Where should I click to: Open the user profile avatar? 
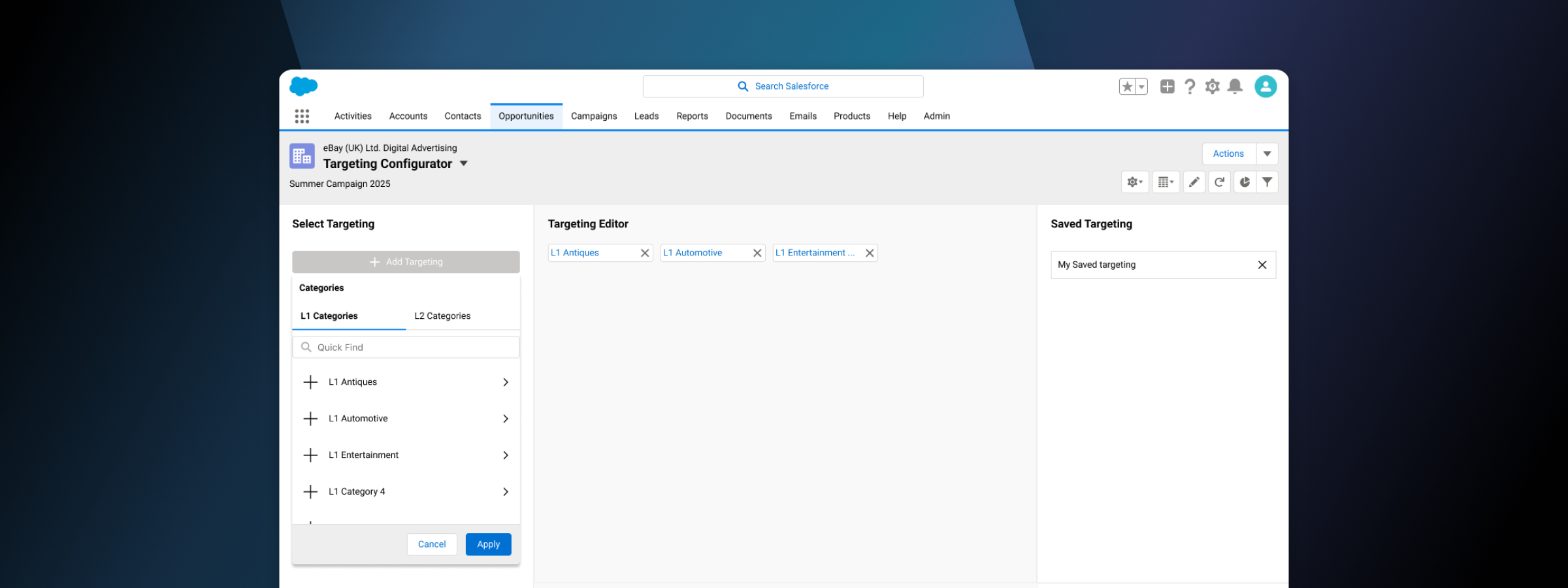pos(1266,86)
